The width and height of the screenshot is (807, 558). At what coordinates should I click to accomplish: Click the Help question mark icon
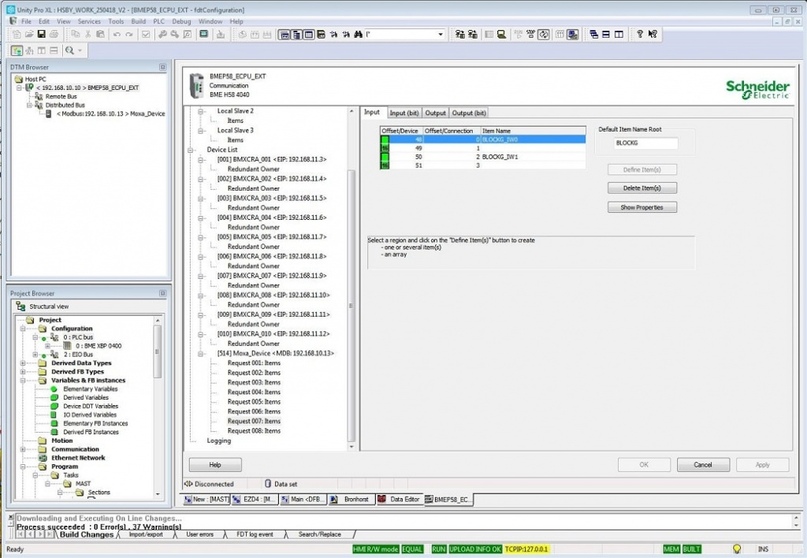(640, 34)
